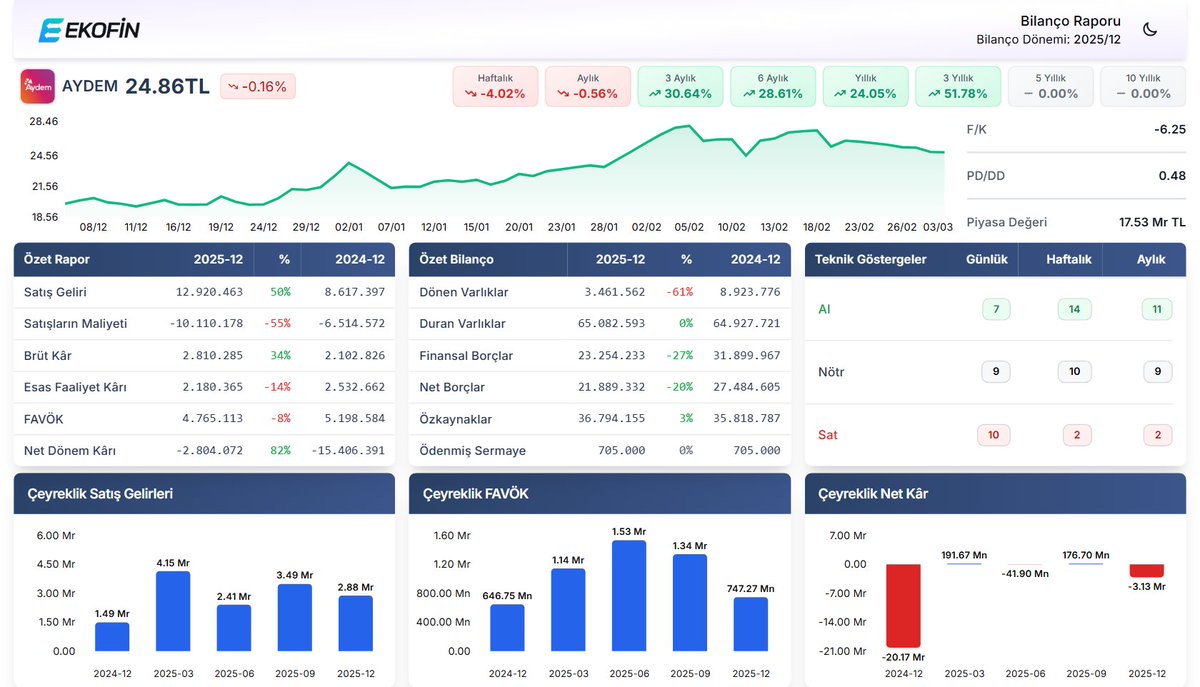1200x687 pixels.
Task: Click the EKOFIN logo
Action: click(x=89, y=30)
